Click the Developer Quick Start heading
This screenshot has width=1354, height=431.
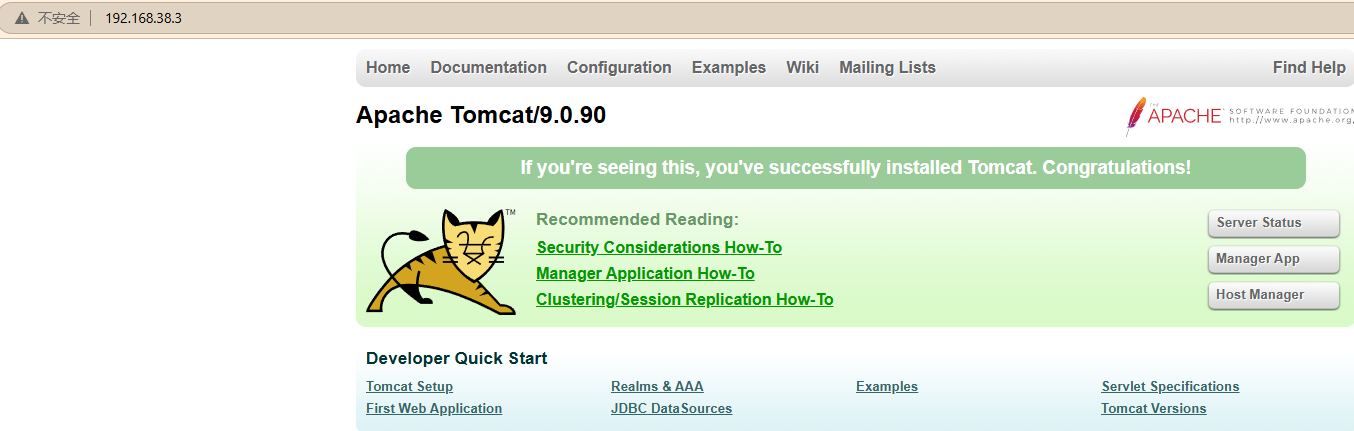(x=456, y=359)
